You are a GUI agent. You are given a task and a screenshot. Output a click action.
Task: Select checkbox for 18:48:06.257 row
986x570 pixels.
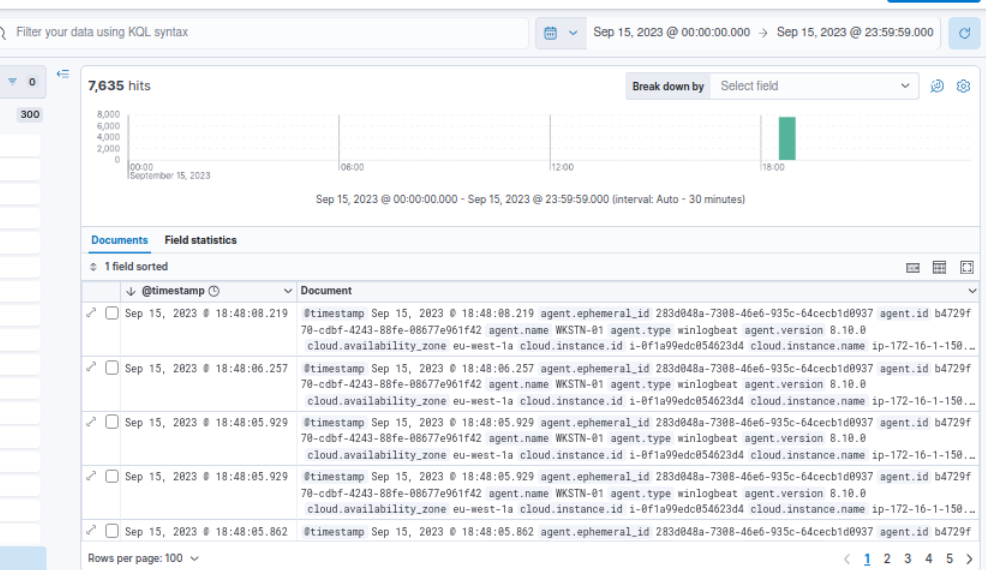click(112, 367)
